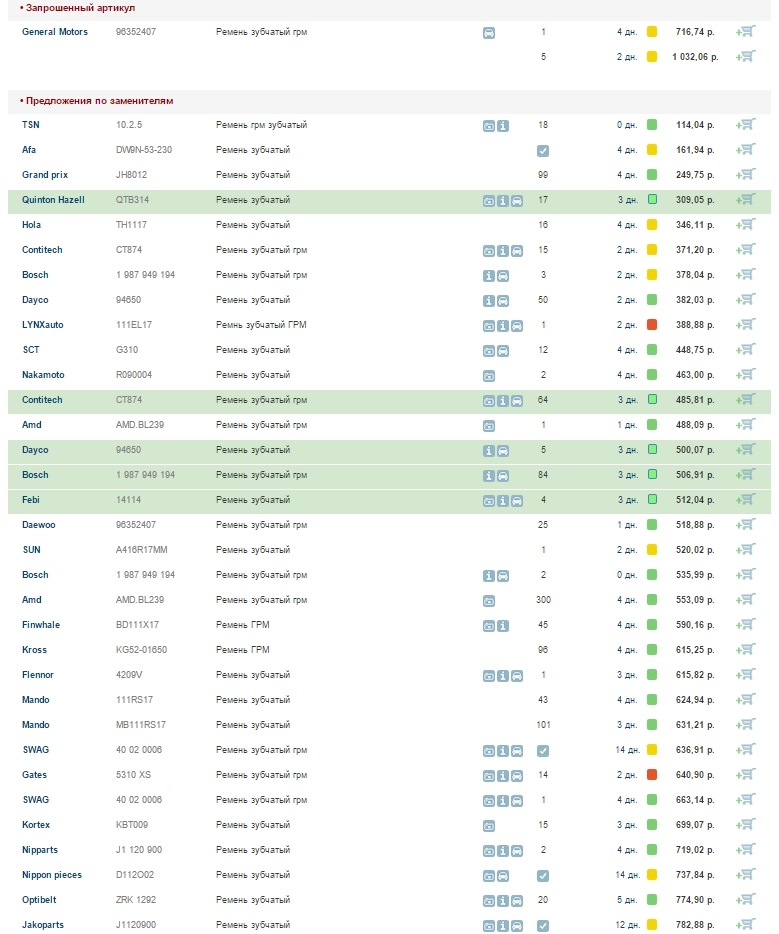
Task: Open the Quinton Hazell brand link
Action: [x=53, y=200]
